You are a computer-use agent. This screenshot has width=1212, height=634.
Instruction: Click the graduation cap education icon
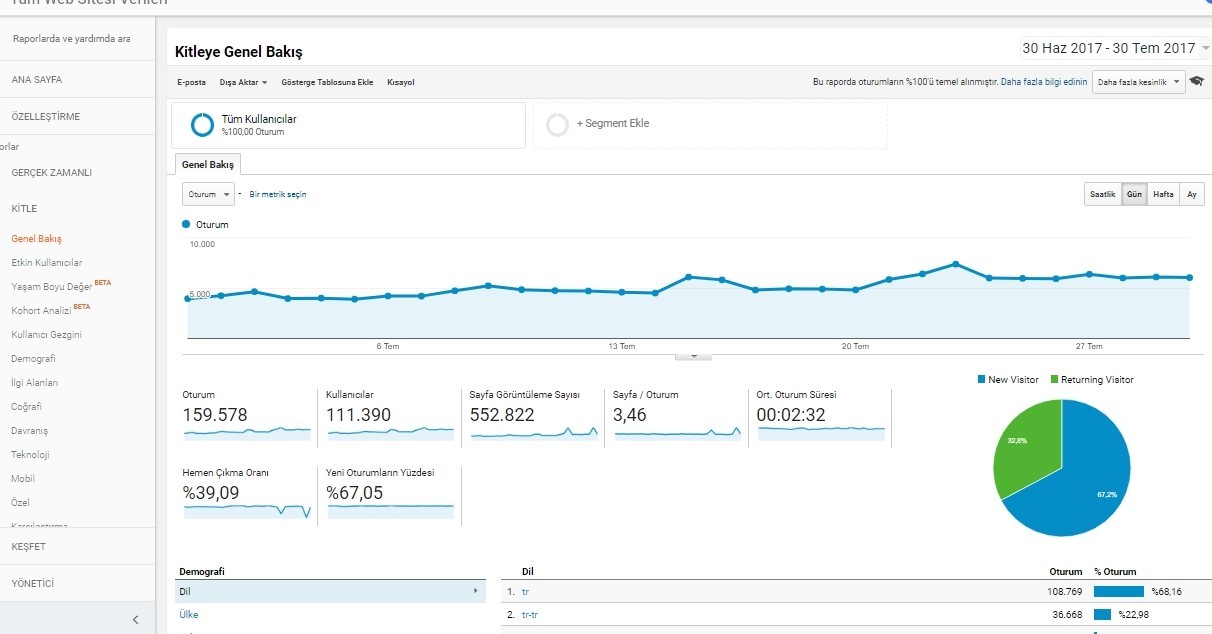[x=1197, y=81]
